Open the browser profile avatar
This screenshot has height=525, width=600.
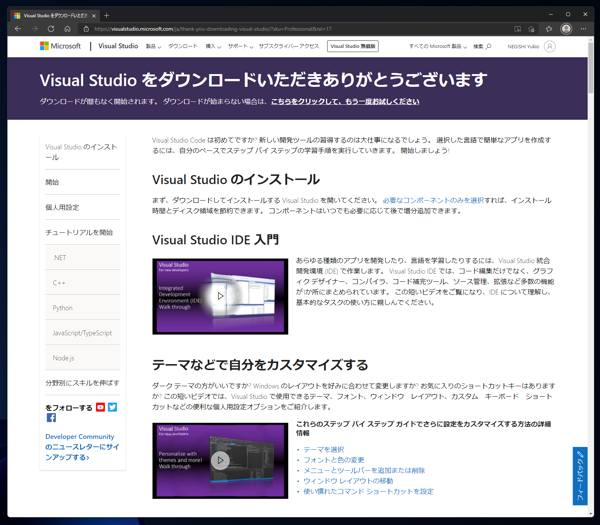(x=566, y=29)
